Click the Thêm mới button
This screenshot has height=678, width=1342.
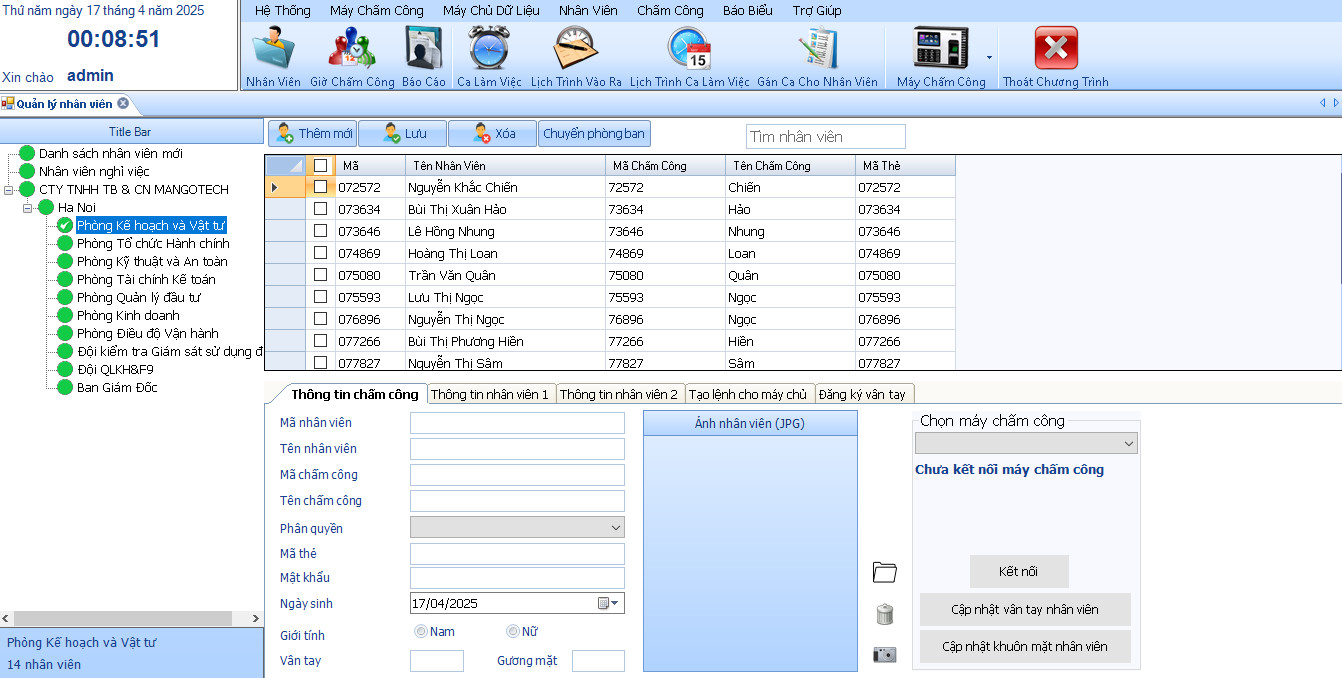coord(312,134)
